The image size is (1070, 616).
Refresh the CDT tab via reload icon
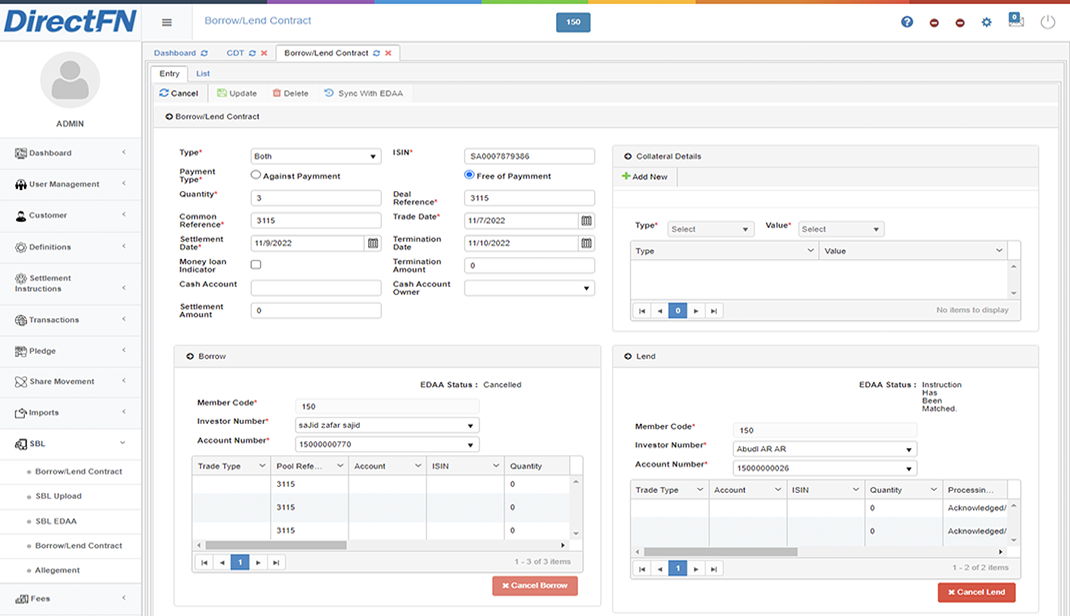(x=252, y=53)
